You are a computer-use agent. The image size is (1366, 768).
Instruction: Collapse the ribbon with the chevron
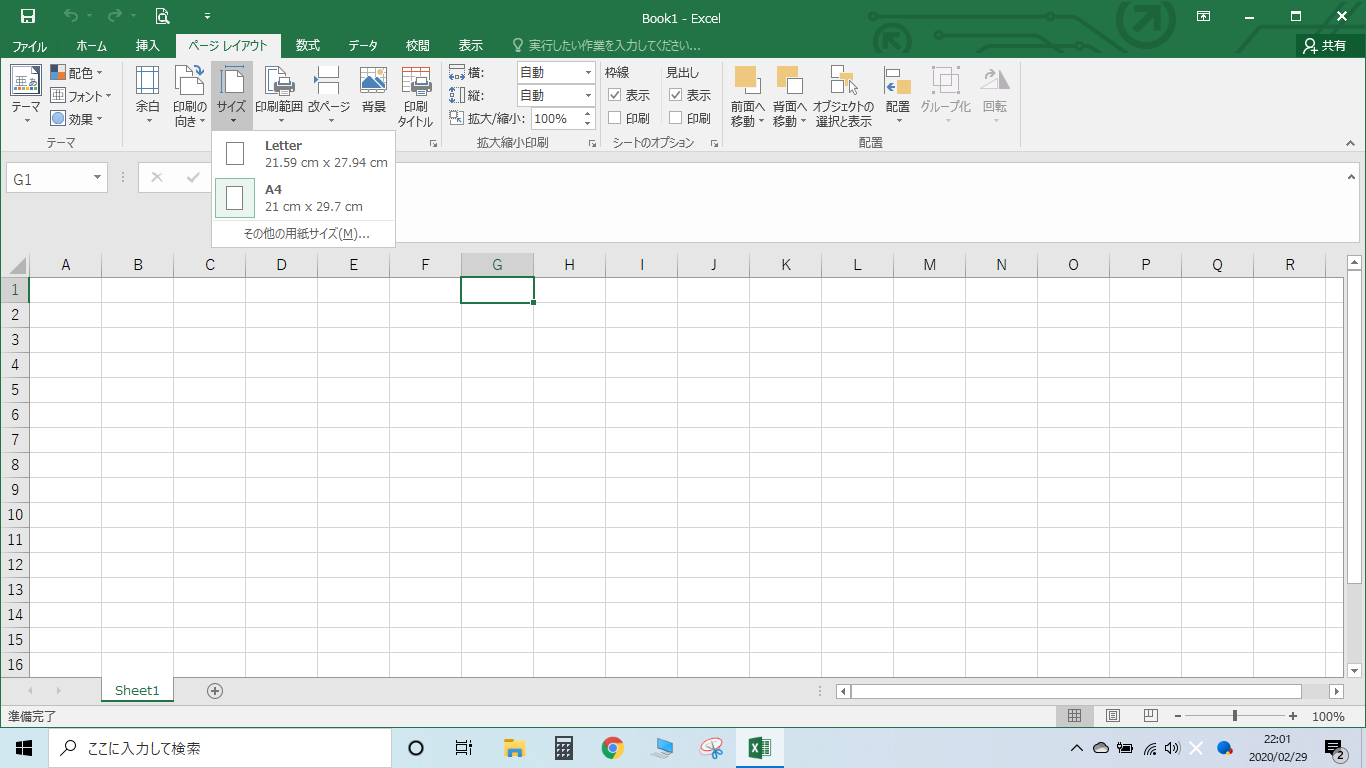[x=1352, y=143]
